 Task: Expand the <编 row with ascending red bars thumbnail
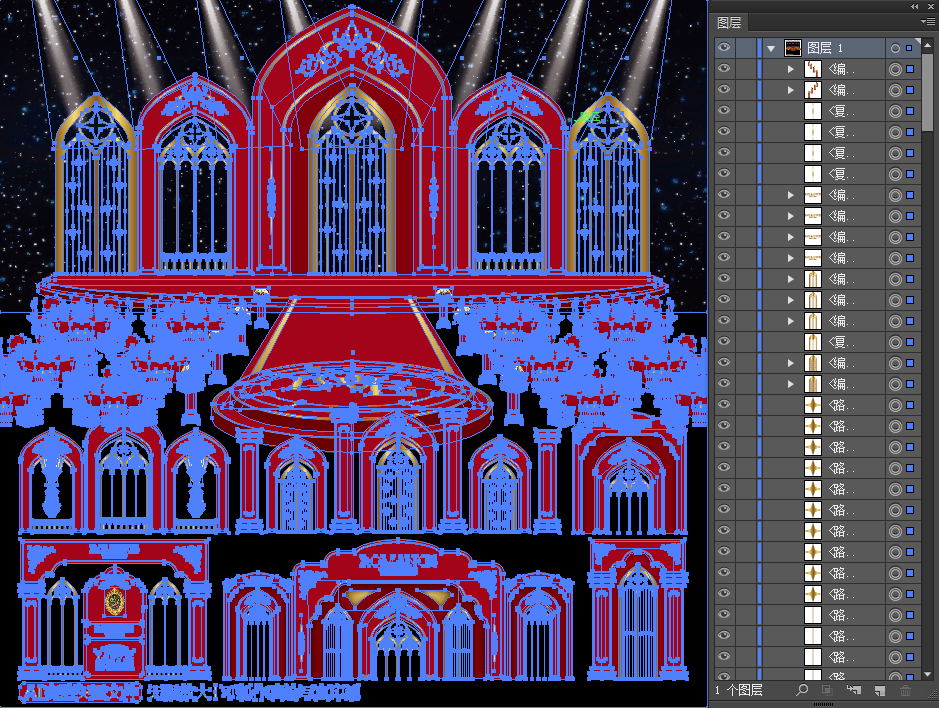coord(790,90)
